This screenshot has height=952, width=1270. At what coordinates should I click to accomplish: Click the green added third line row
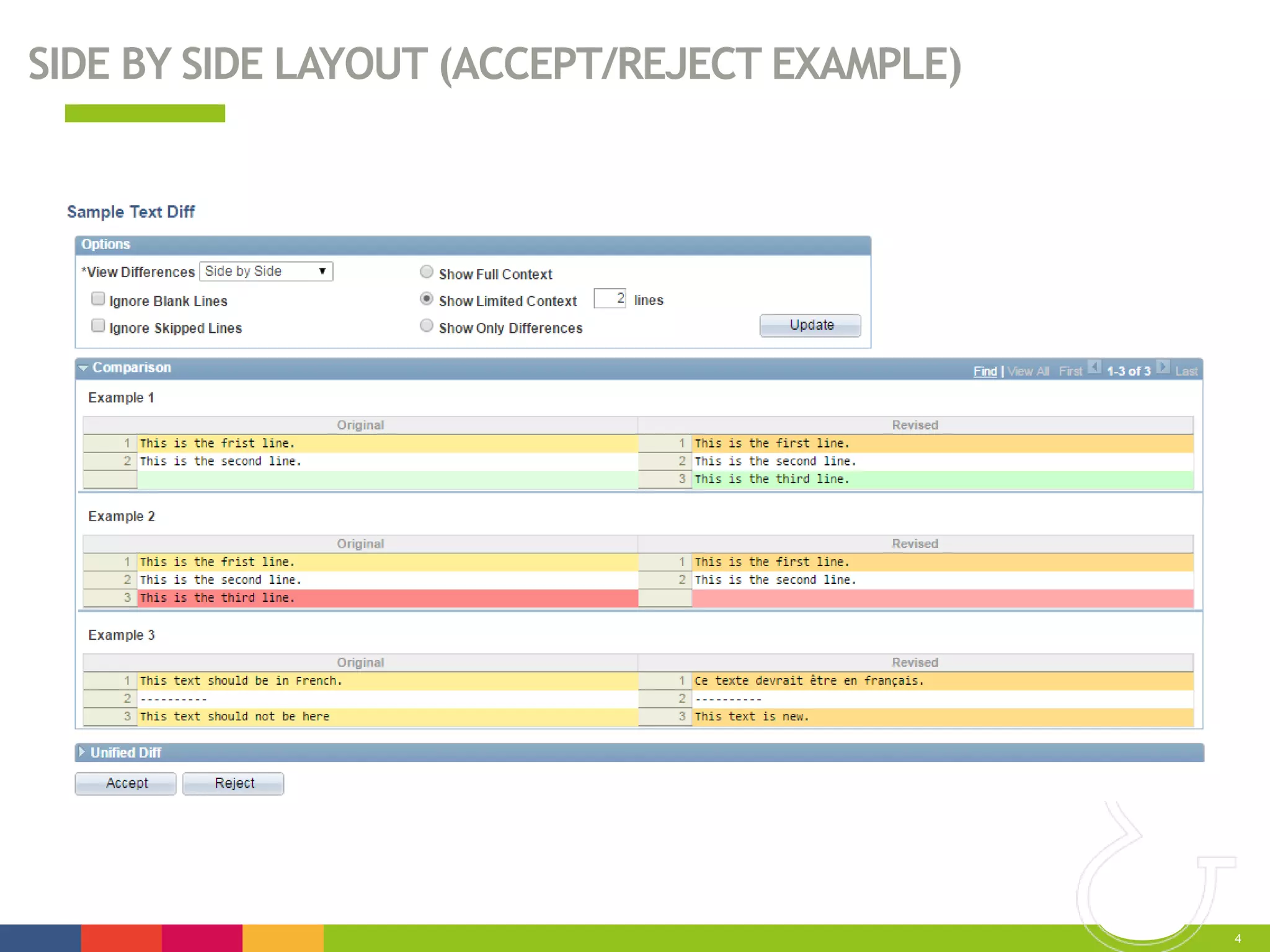click(915, 479)
